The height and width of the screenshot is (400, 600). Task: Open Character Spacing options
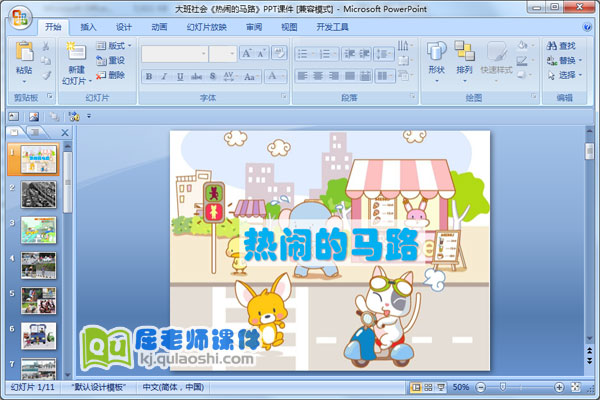coord(229,77)
